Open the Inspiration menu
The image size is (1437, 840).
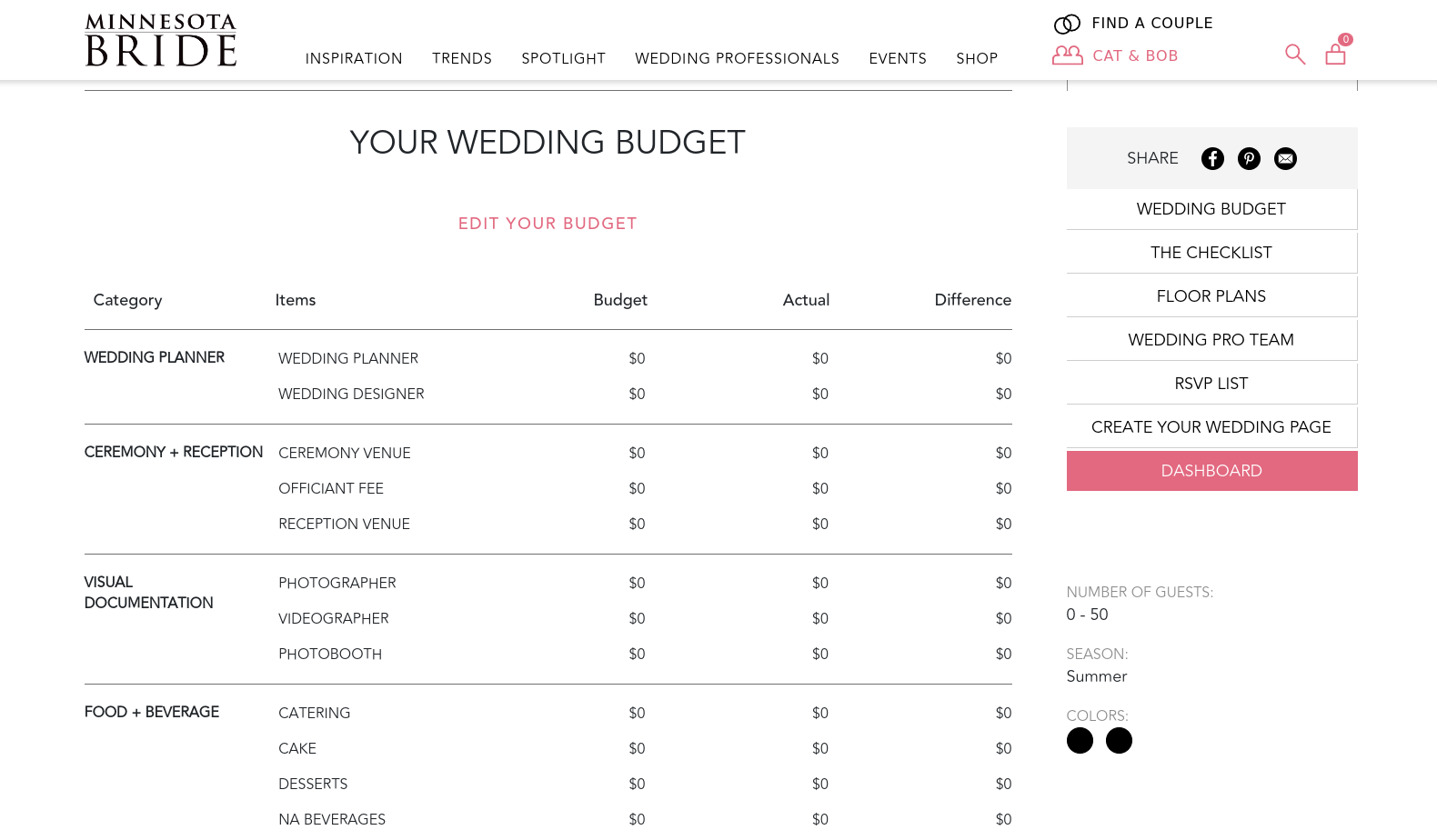[354, 58]
